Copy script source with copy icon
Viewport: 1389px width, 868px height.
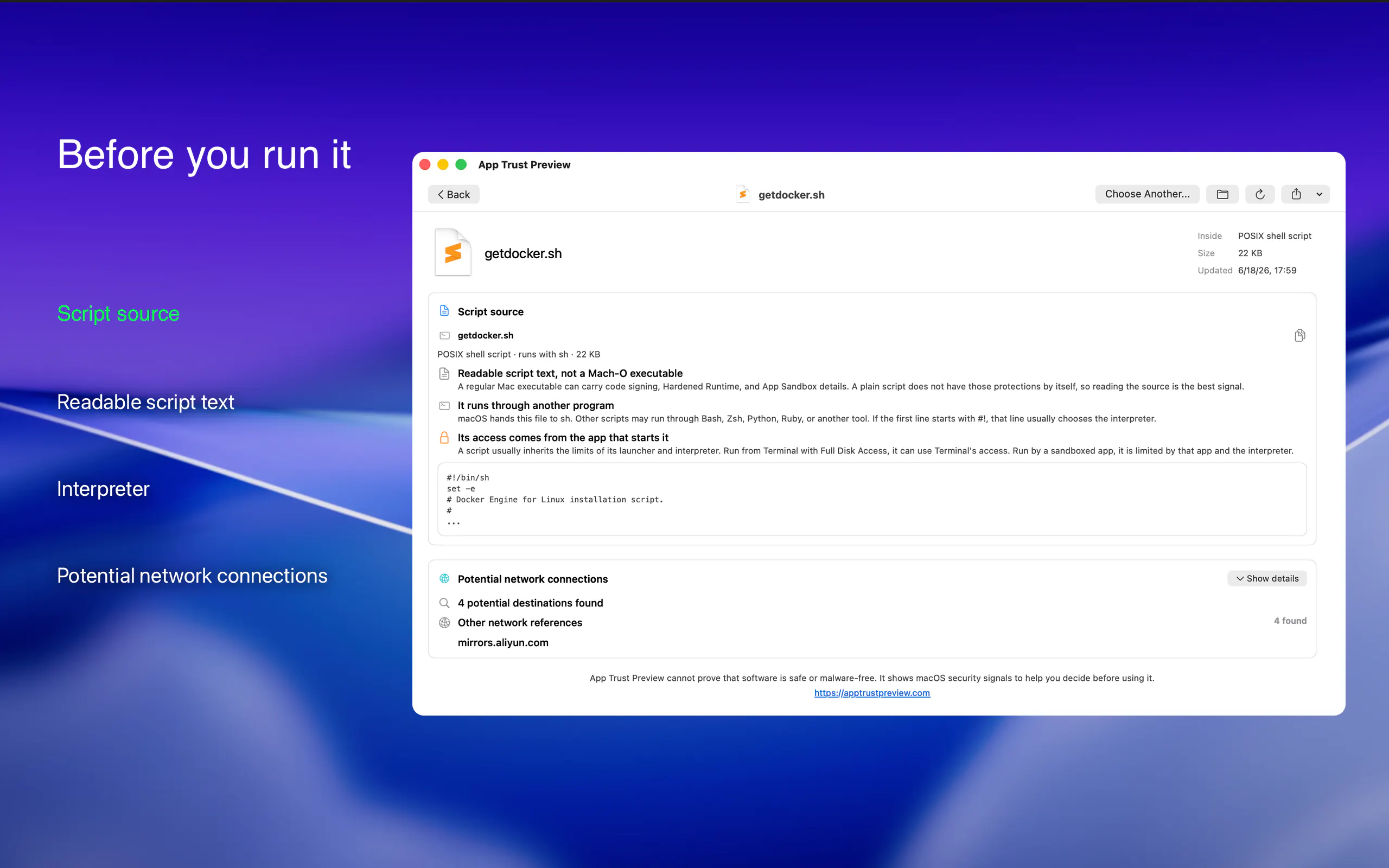1300,335
